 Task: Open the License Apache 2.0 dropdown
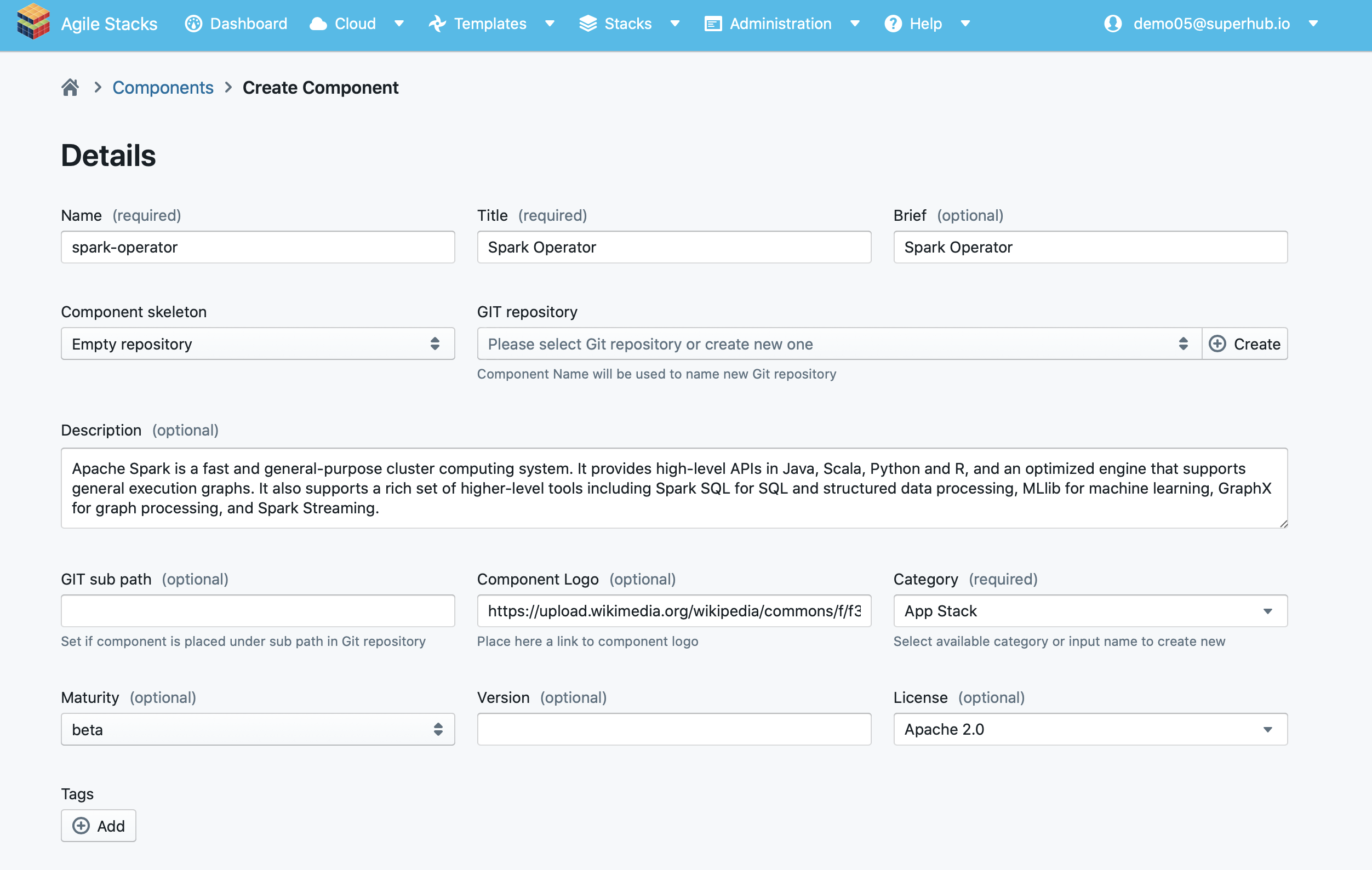coord(1090,729)
